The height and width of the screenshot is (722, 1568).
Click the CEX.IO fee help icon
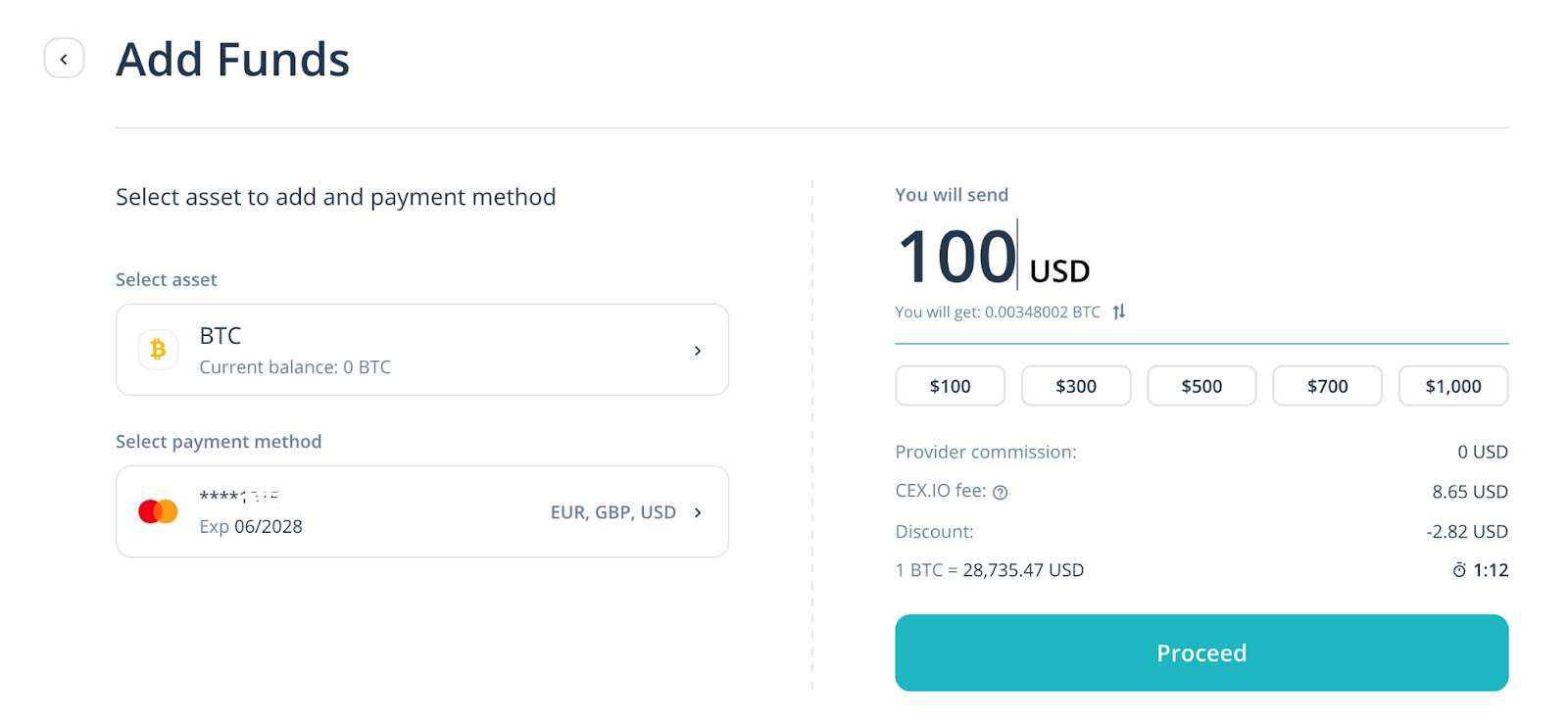click(1000, 493)
